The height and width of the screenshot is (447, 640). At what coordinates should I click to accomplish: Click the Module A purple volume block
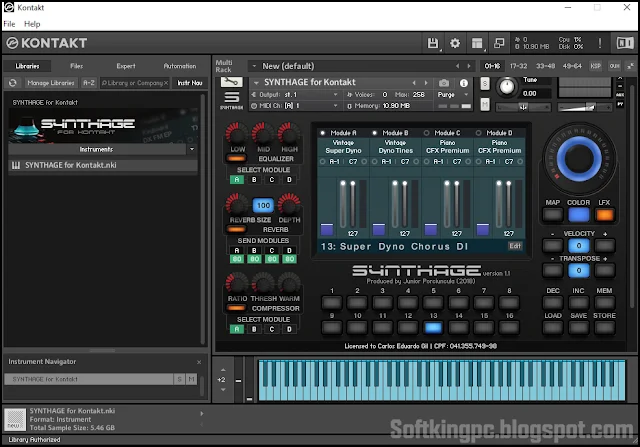pyautogui.click(x=327, y=229)
